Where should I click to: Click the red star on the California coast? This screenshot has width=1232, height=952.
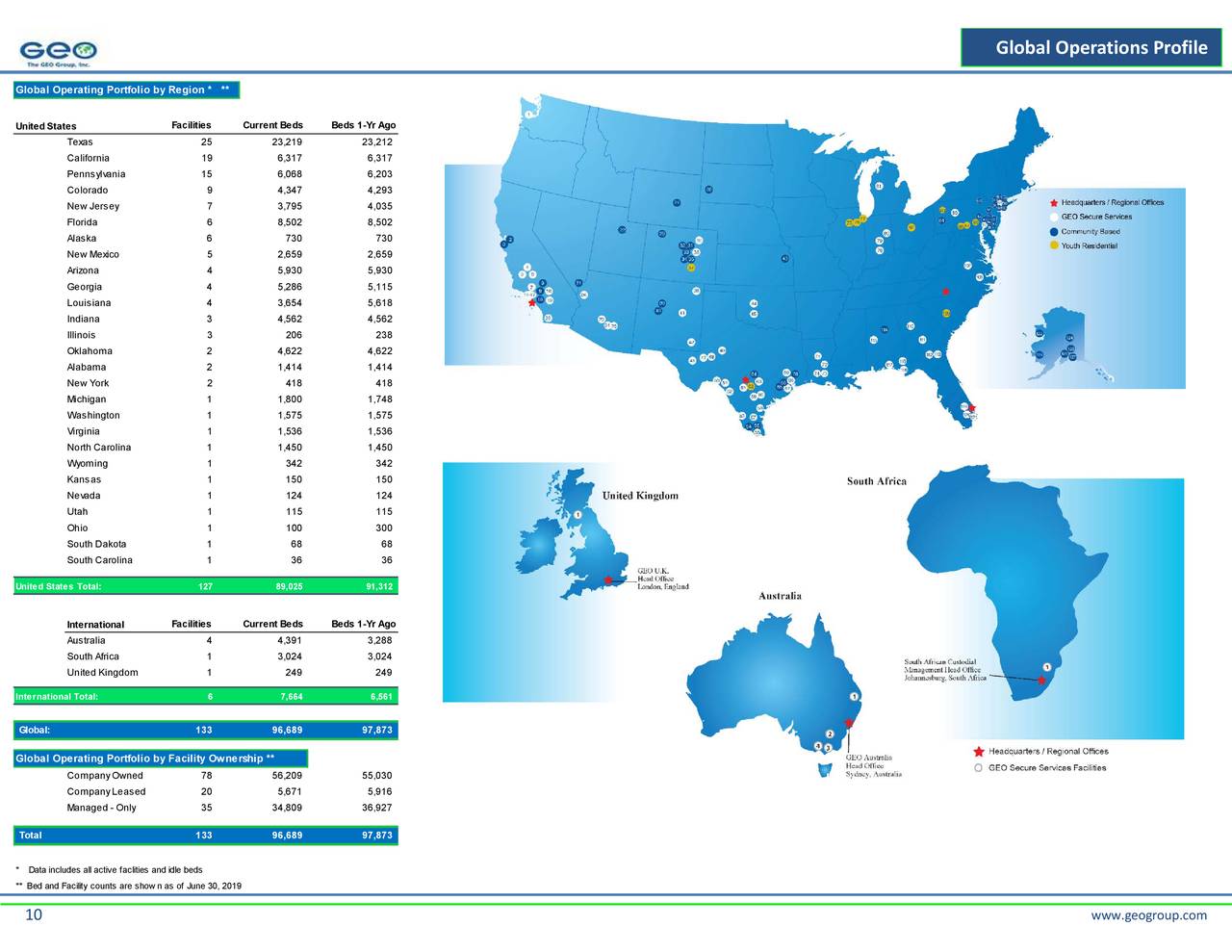[x=531, y=302]
